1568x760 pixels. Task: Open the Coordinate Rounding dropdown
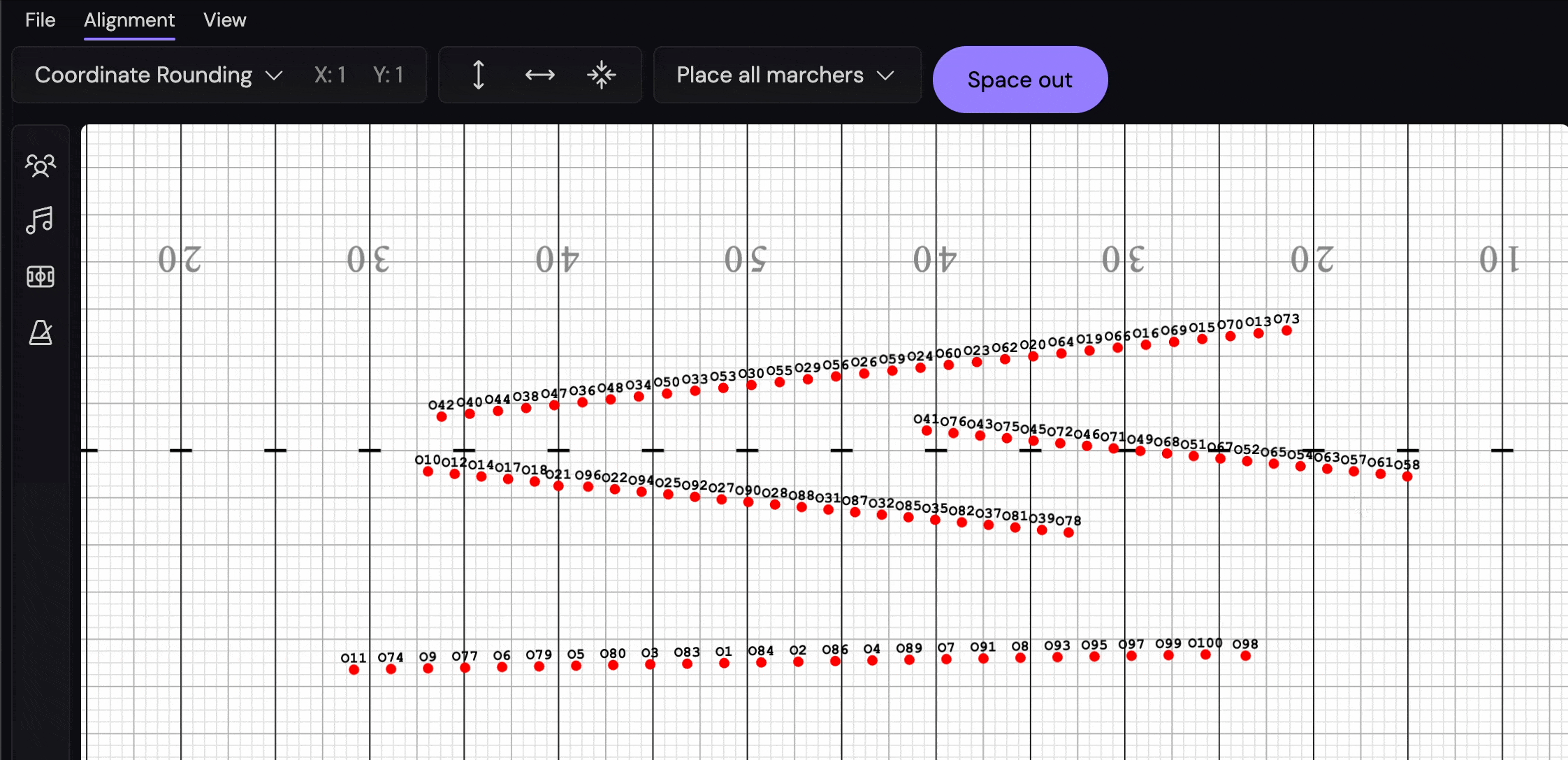pos(144,75)
